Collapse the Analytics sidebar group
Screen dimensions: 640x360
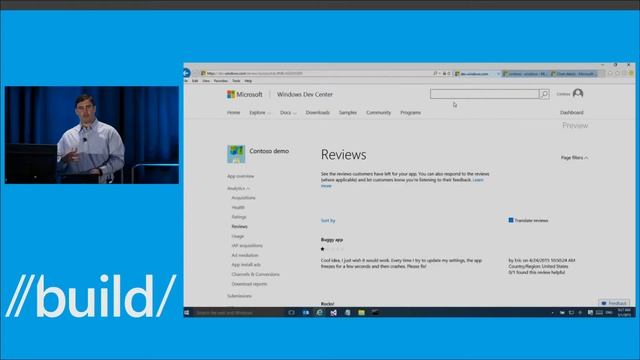click(x=238, y=188)
